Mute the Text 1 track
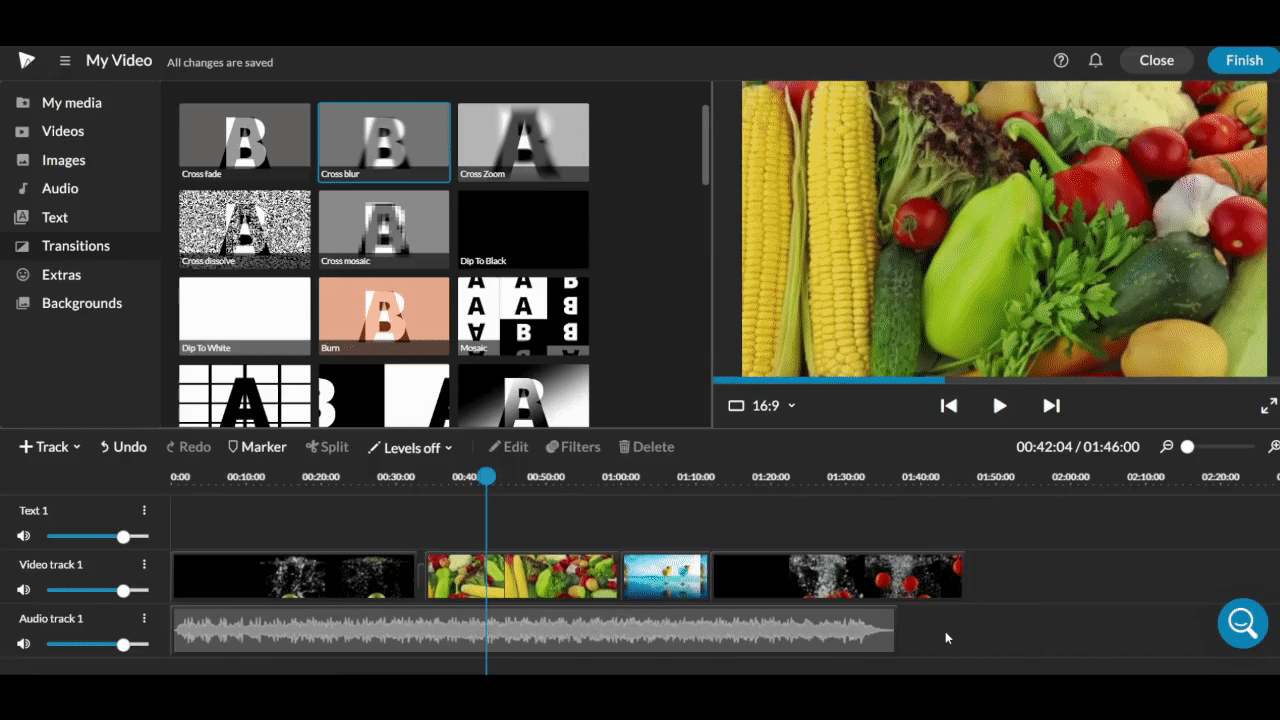The width and height of the screenshot is (1280, 720). point(24,537)
